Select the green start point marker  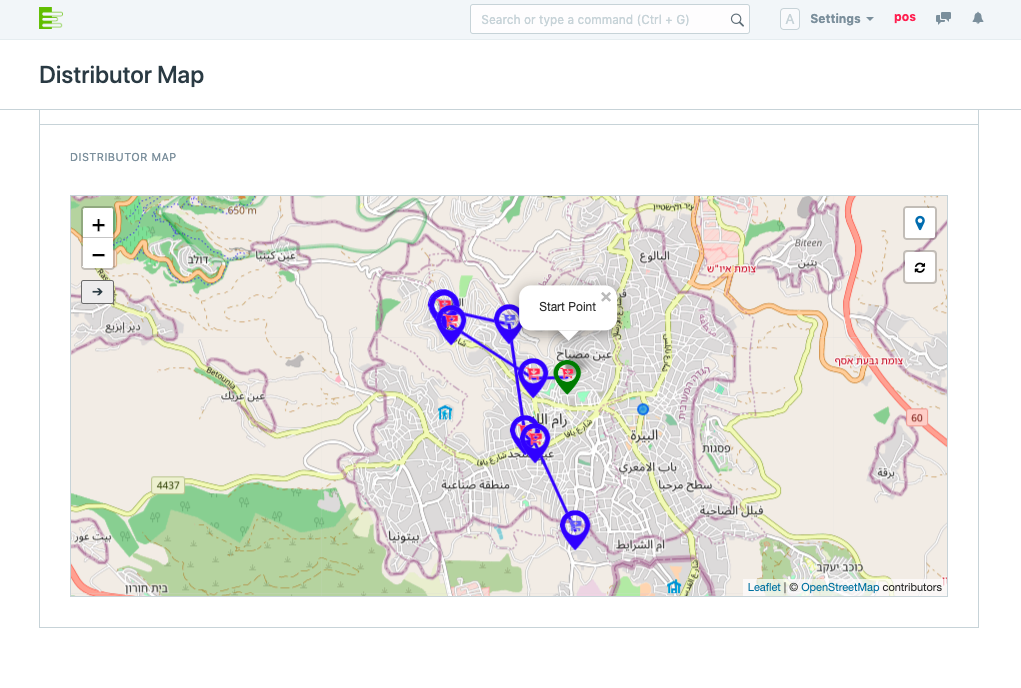coord(567,375)
